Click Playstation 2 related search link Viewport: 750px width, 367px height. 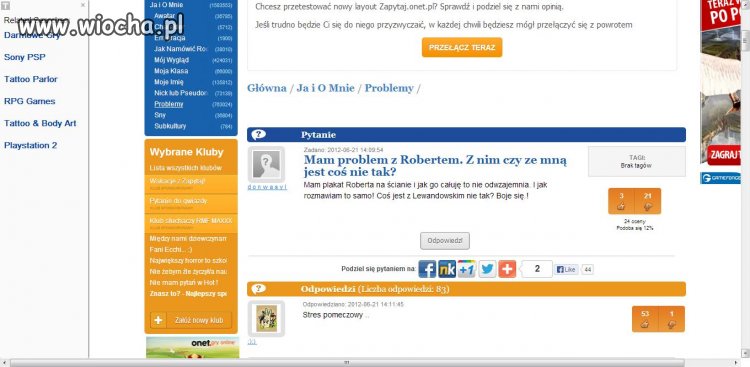tap(31, 145)
